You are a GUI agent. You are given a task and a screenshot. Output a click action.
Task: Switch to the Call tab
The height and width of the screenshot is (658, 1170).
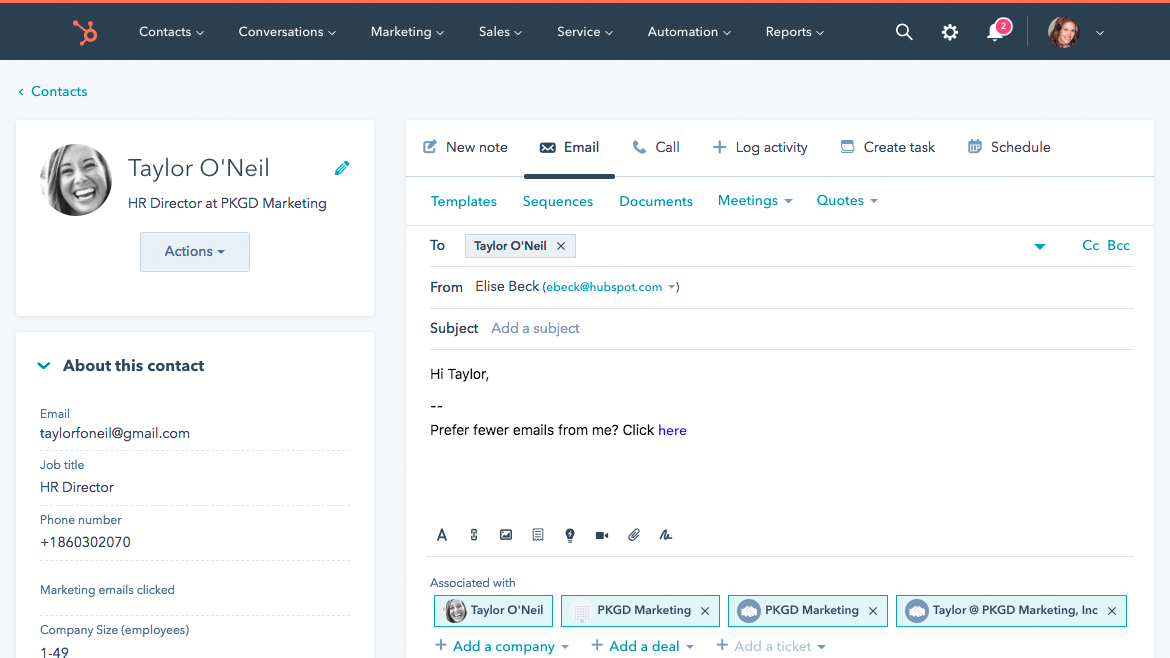[656, 147]
